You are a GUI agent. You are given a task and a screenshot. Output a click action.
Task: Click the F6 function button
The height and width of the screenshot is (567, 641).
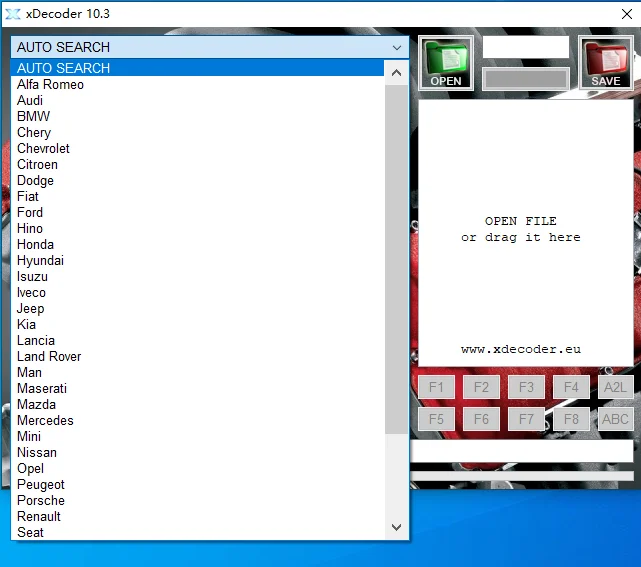tap(481, 419)
